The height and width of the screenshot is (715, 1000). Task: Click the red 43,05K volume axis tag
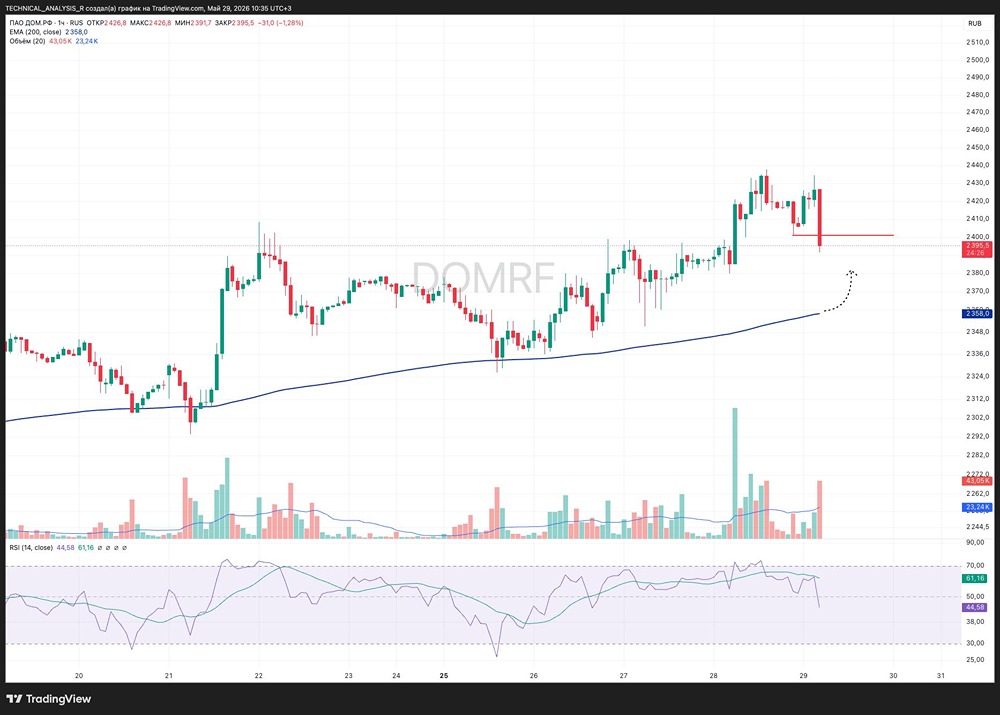coord(976,480)
